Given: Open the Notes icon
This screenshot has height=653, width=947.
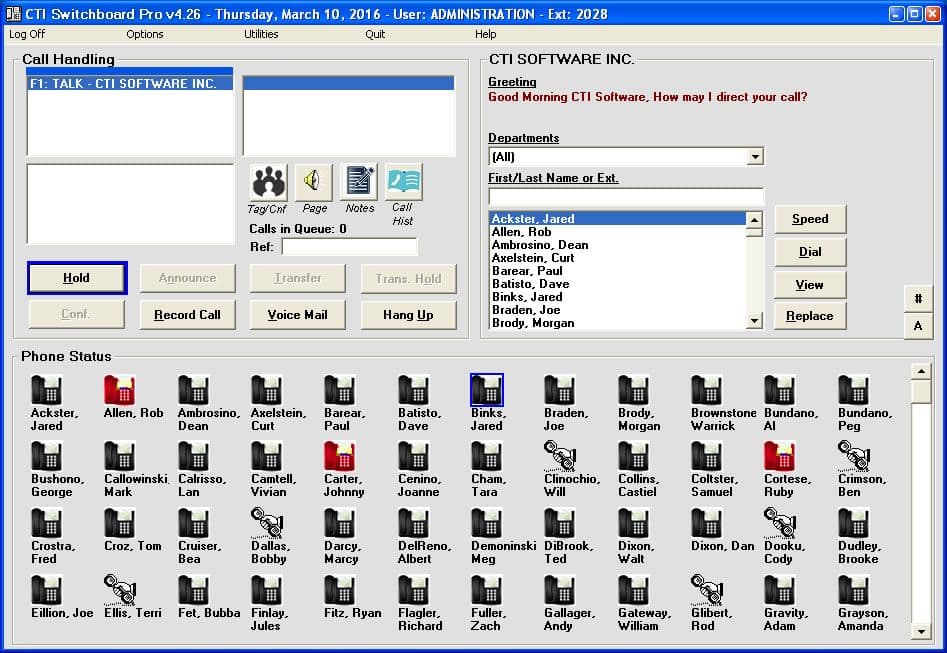Looking at the screenshot, I should pyautogui.click(x=359, y=182).
